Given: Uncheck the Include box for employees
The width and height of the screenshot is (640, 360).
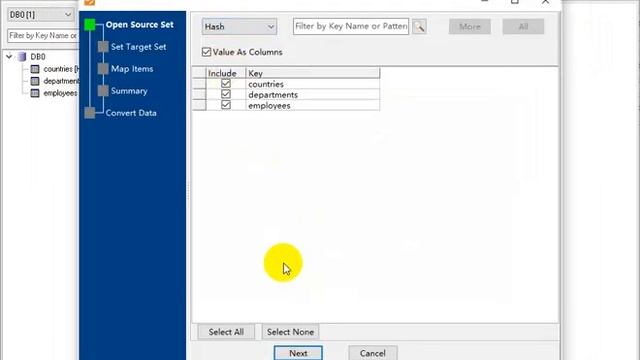Looking at the screenshot, I should [x=226, y=105].
